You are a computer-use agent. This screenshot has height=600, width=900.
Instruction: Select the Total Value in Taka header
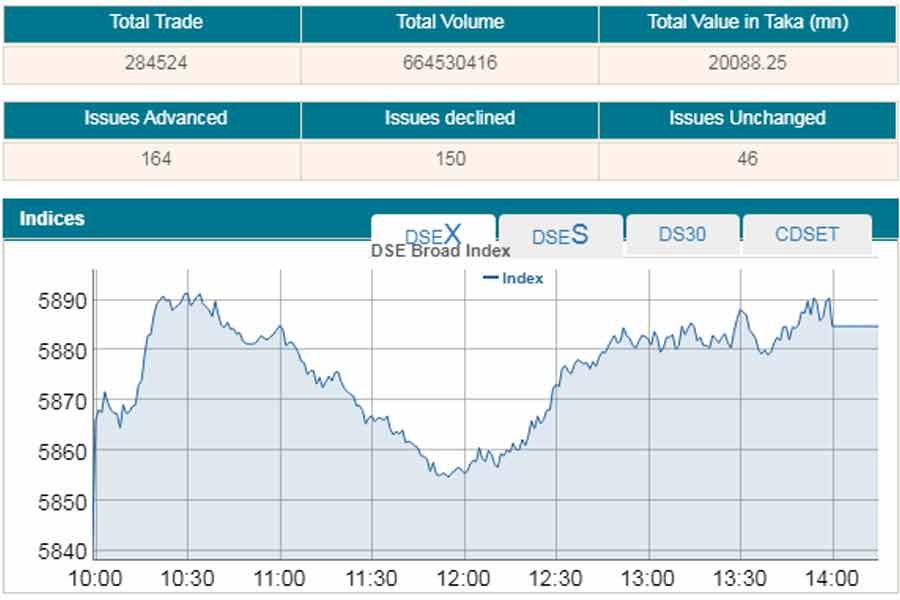[x=746, y=22]
